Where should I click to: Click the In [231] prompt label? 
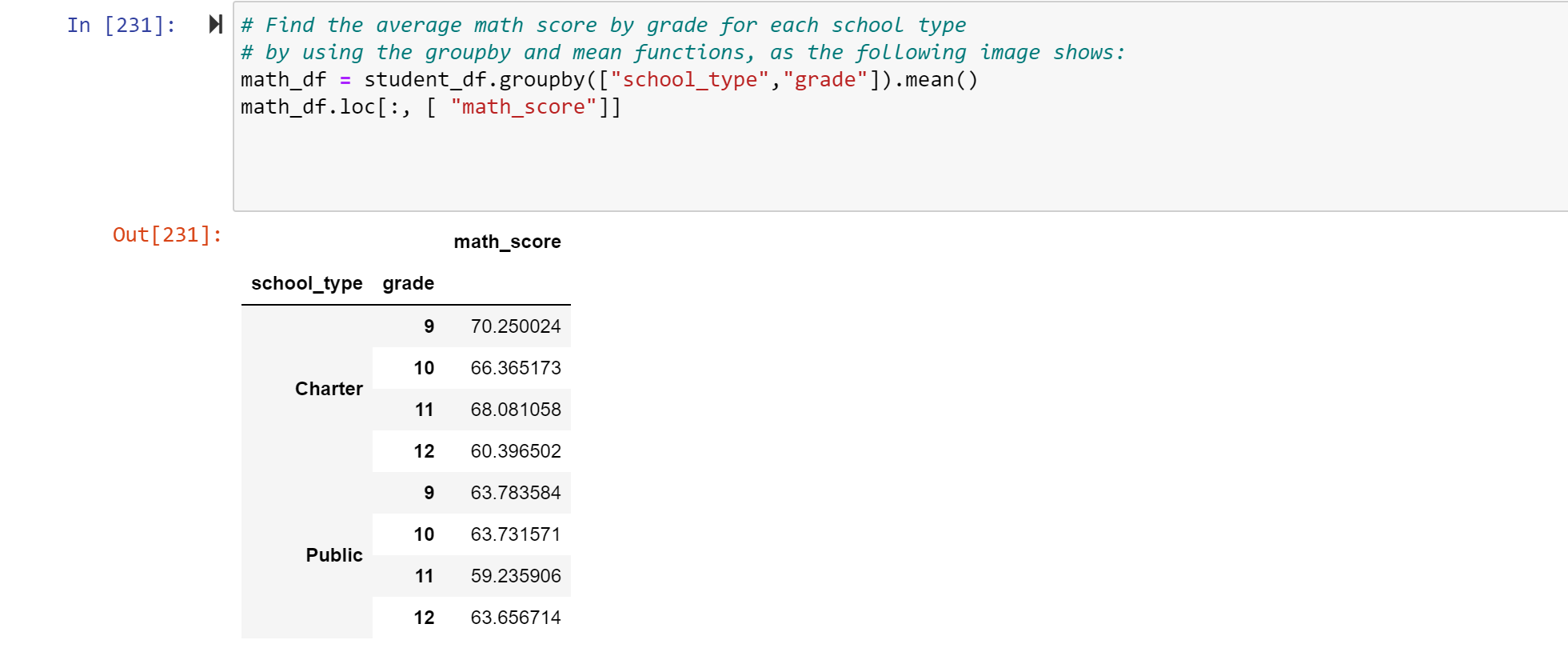[x=122, y=26]
